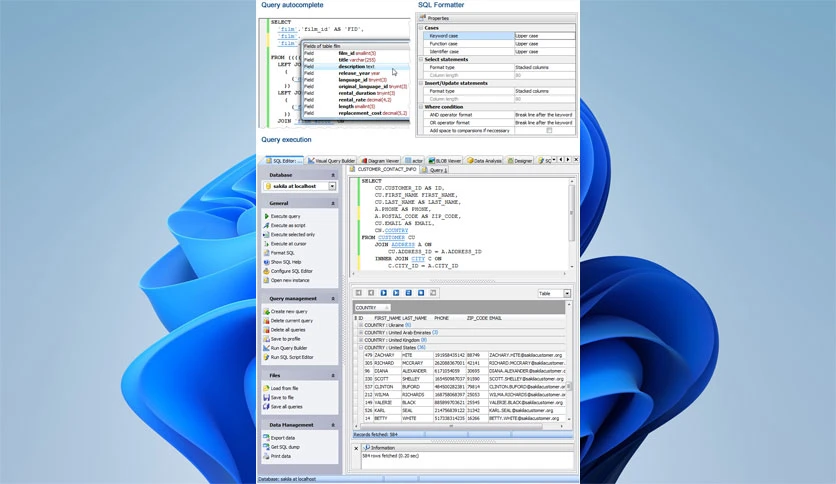Go to next record in result grid

tap(383, 293)
